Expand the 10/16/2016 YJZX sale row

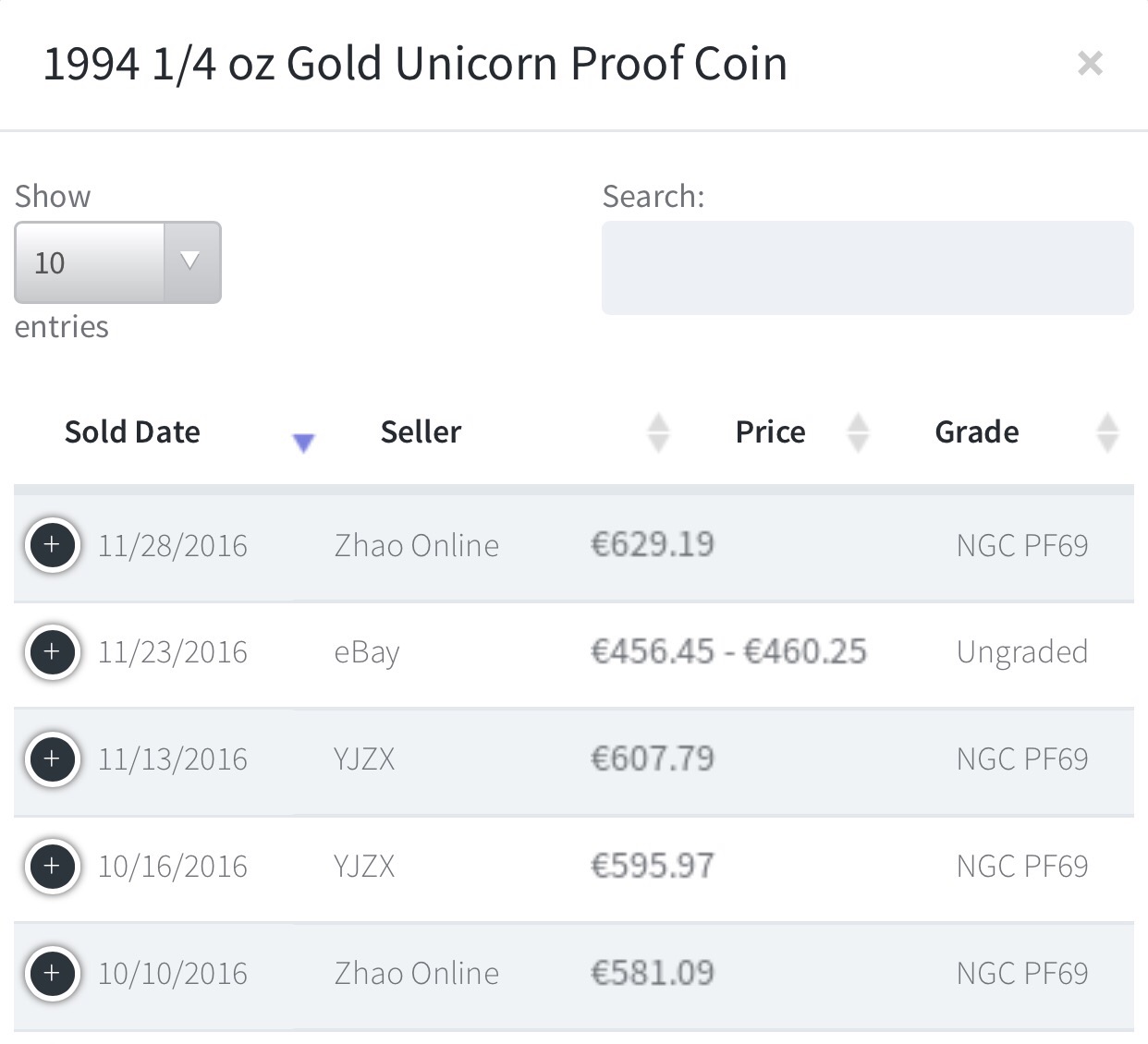coord(53,867)
